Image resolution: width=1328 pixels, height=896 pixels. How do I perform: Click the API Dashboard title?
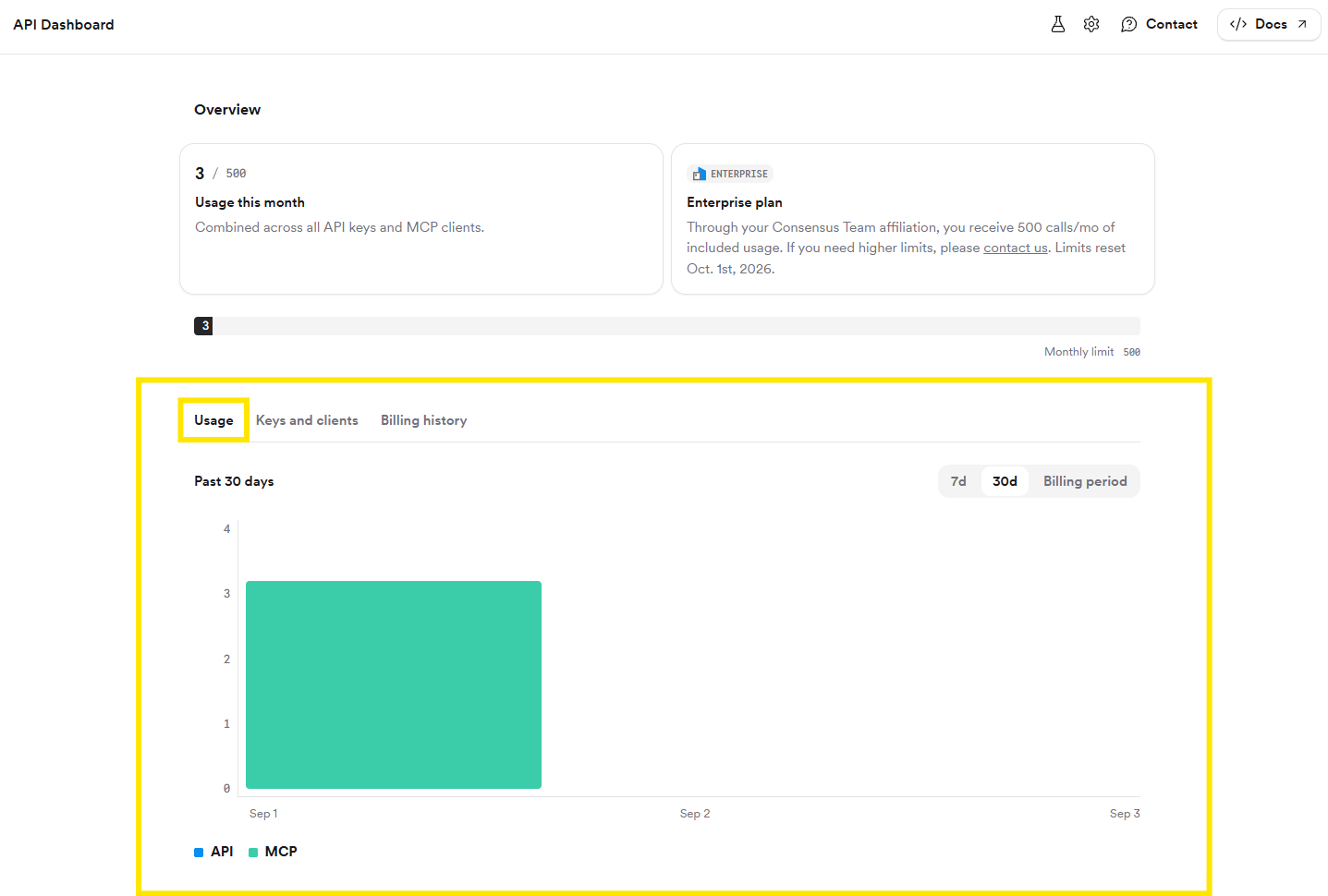click(x=64, y=25)
